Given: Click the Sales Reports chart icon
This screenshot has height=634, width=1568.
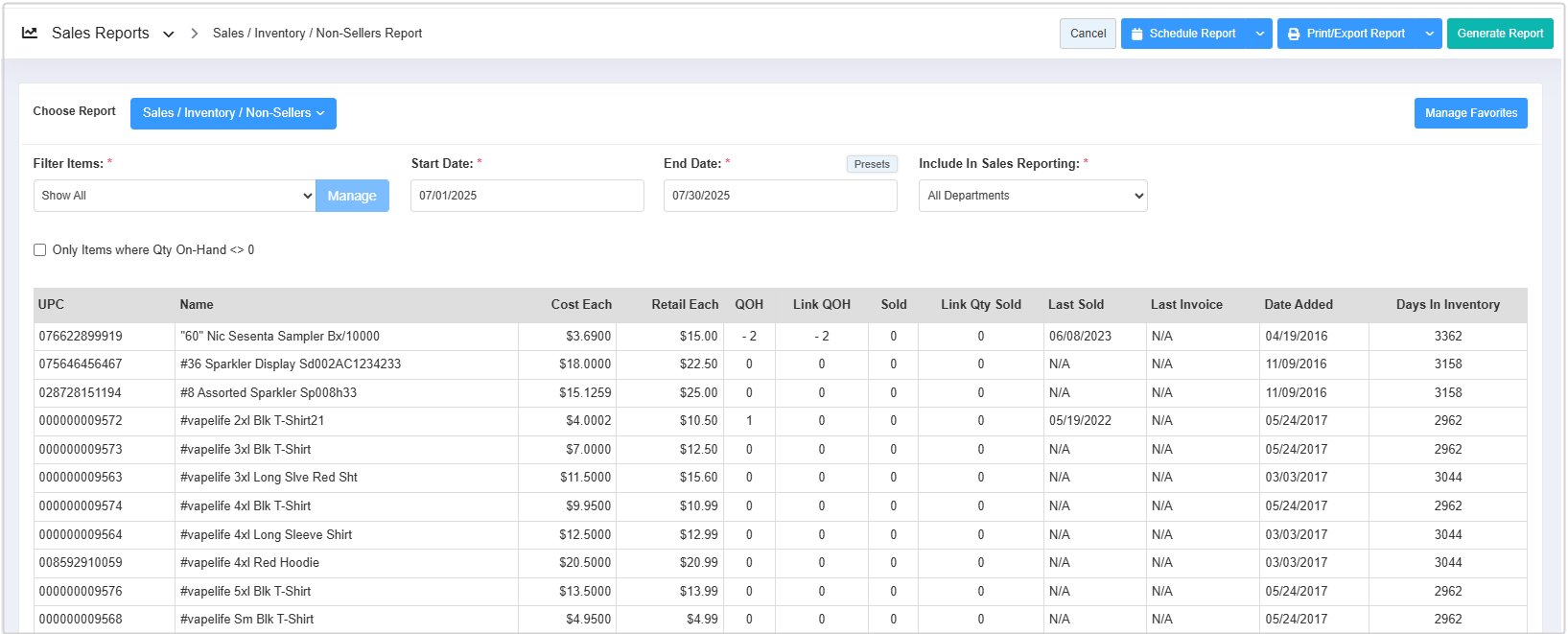Looking at the screenshot, I should tap(30, 33).
